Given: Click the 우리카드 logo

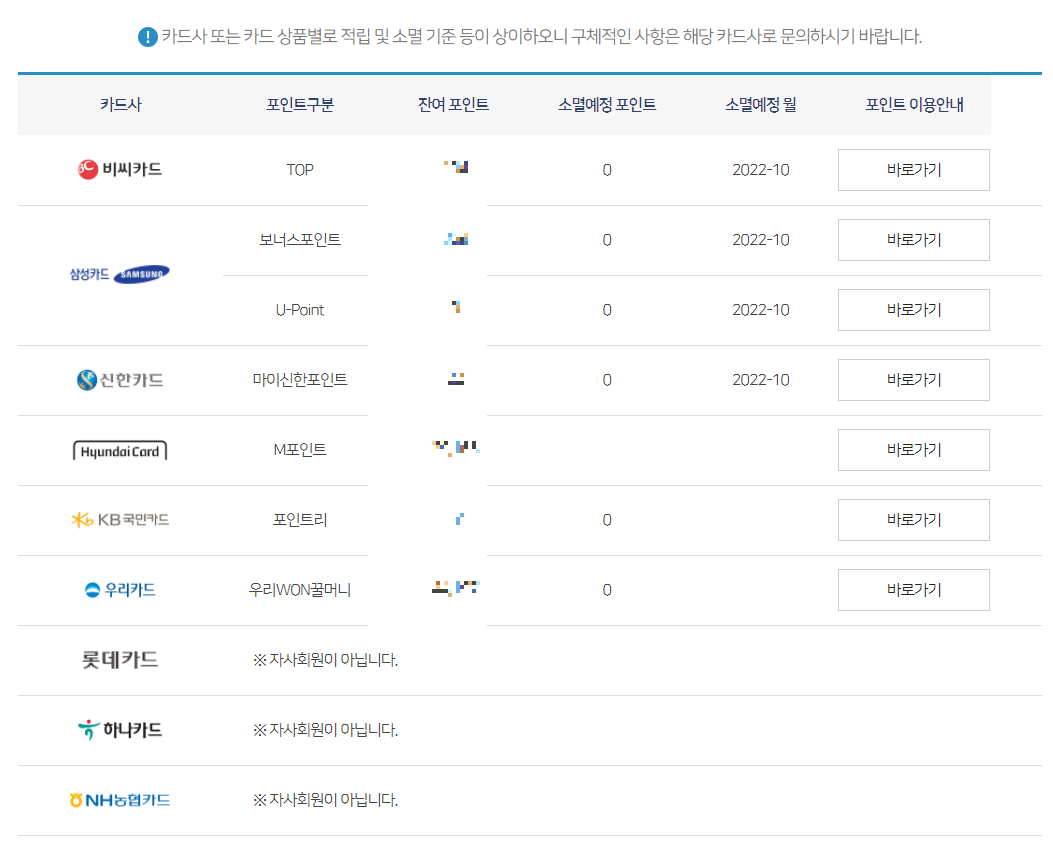Looking at the screenshot, I should coord(120,590).
